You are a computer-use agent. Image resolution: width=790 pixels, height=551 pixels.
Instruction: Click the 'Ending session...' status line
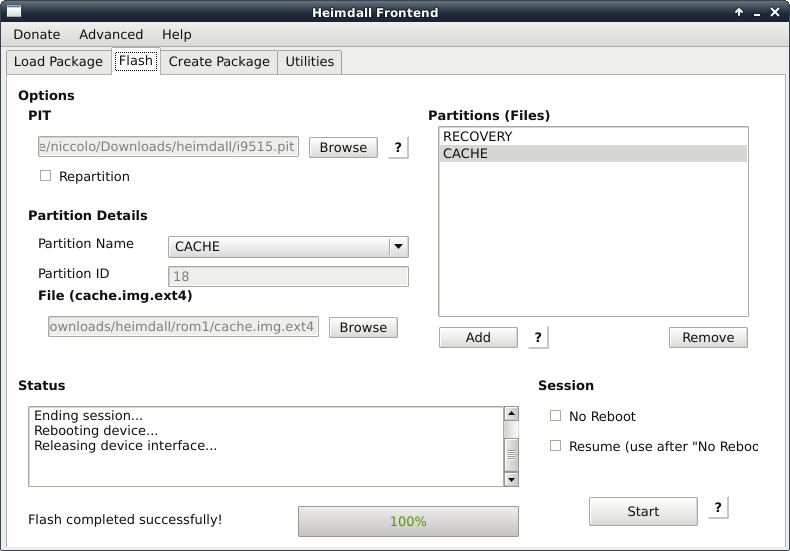pos(88,416)
